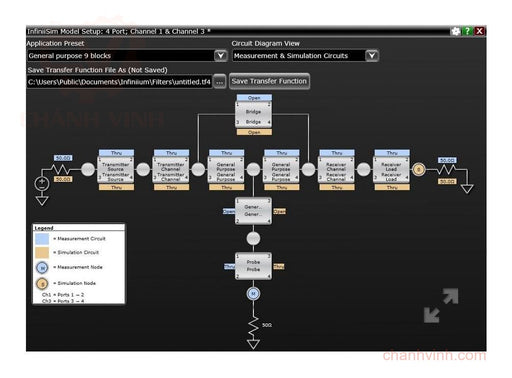Click blue Thru label above Transmitter Source
The width and height of the screenshot is (512, 378).
tap(116, 153)
